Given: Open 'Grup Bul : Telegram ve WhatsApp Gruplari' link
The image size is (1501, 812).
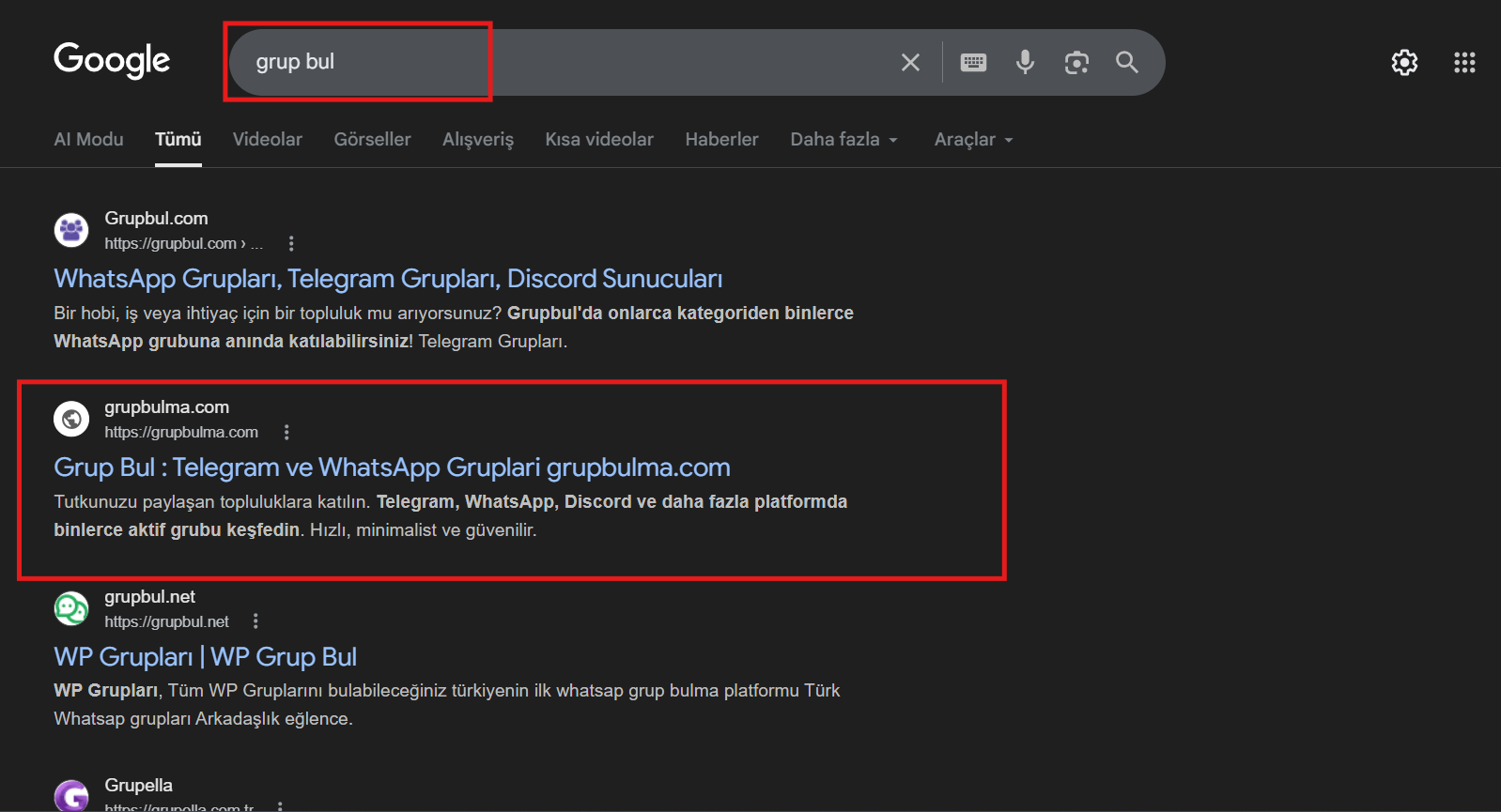Looking at the screenshot, I should coord(392,467).
